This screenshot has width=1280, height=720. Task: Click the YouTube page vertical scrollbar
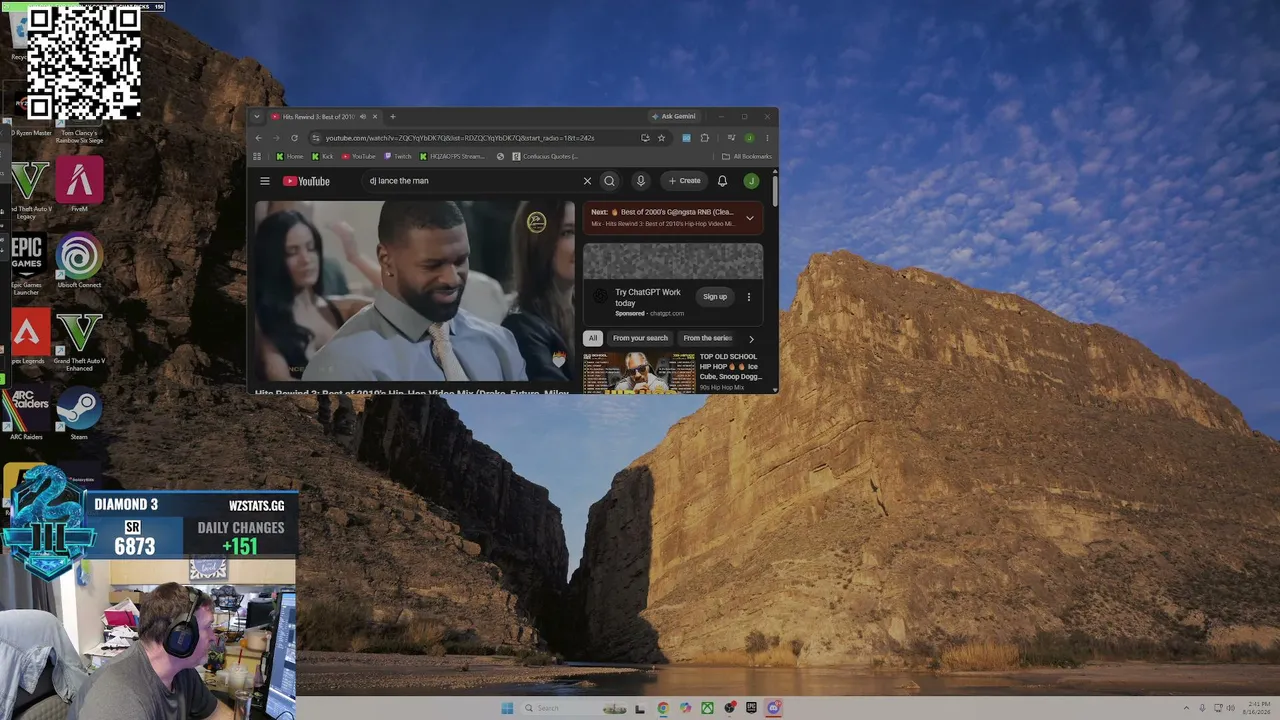point(775,190)
